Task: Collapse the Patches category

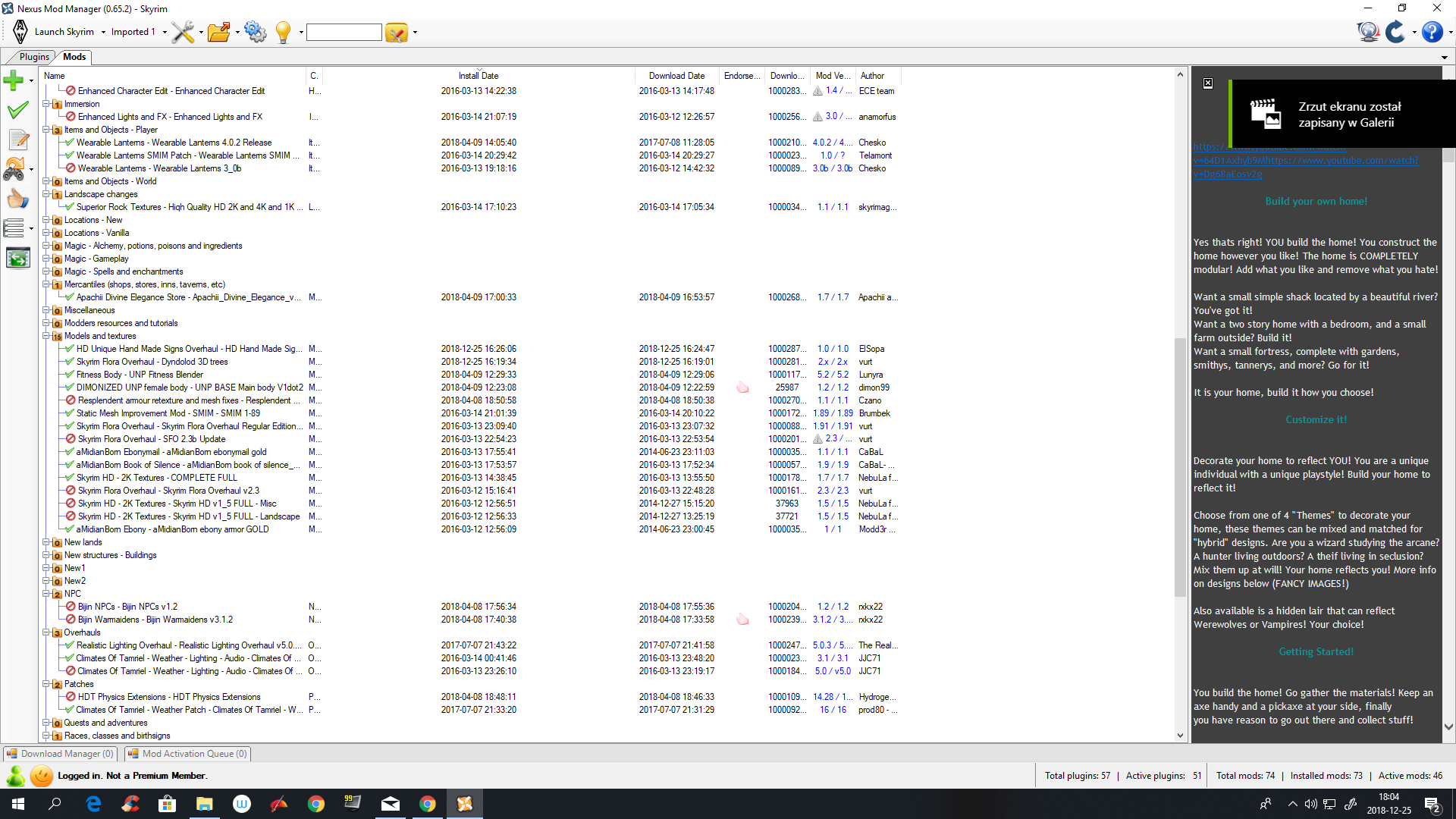Action: point(46,684)
